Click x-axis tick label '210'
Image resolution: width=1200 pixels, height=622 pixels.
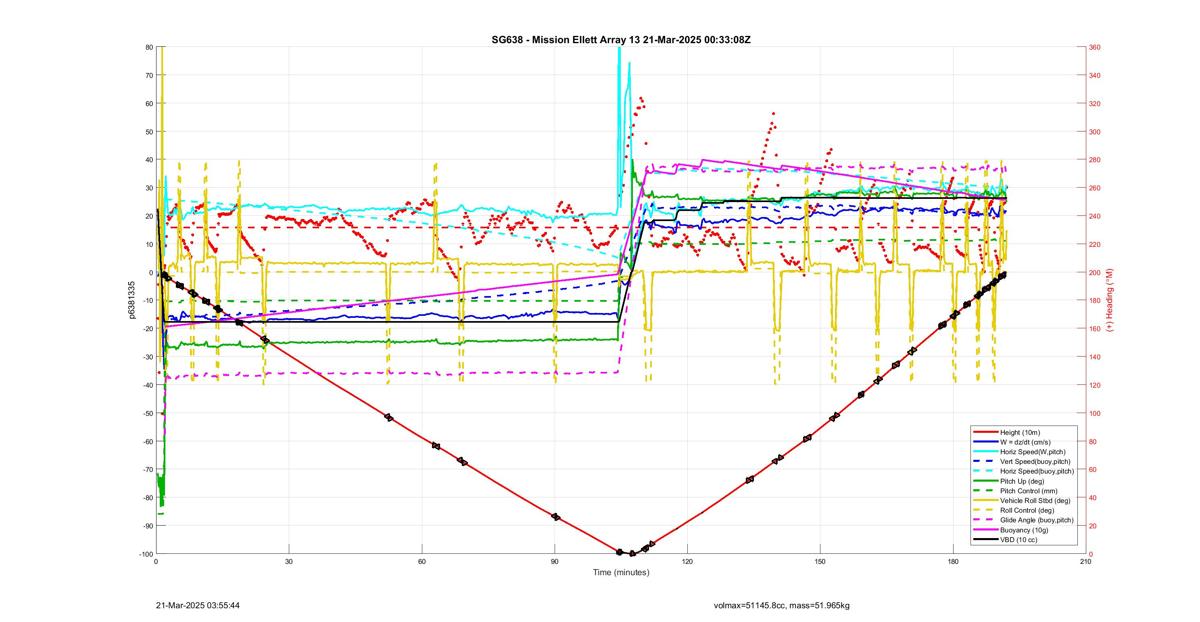(1085, 562)
